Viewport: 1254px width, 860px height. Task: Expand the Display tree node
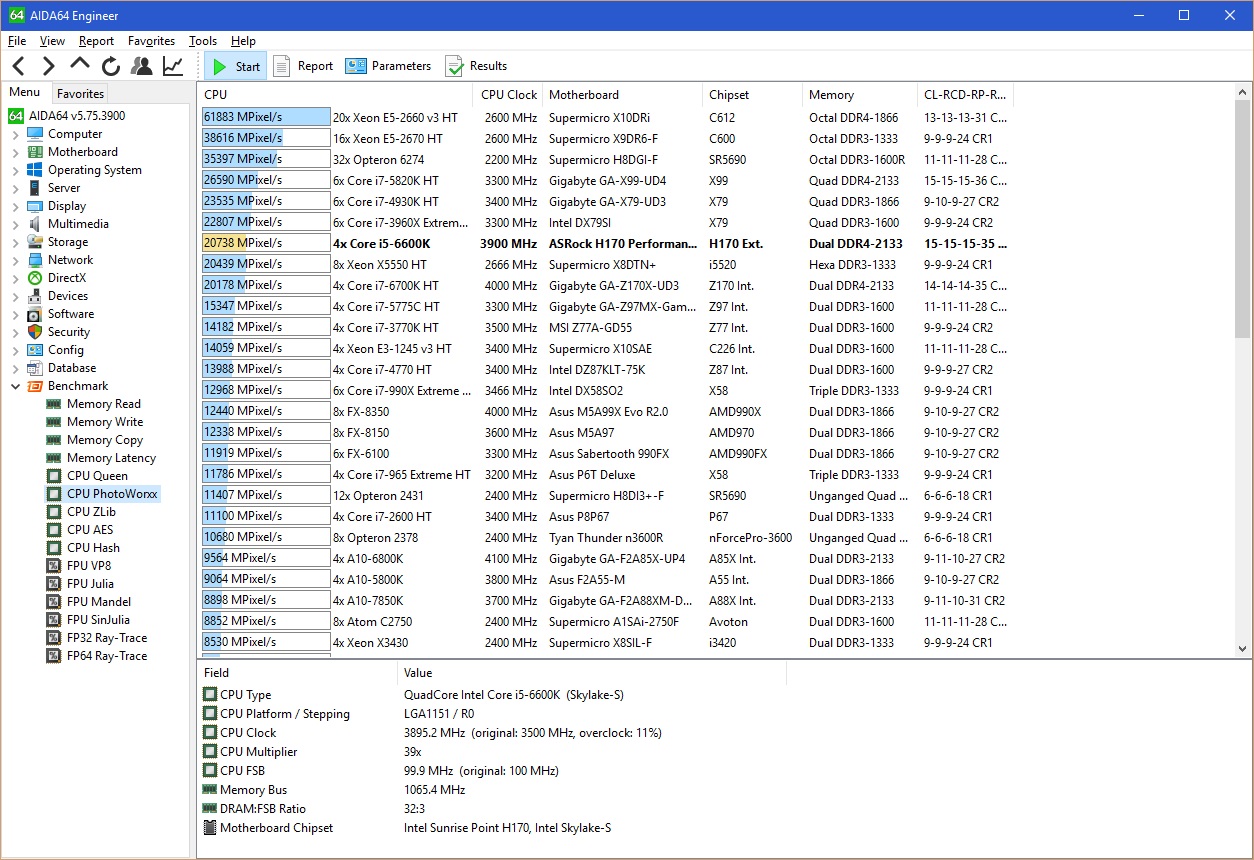tap(16, 206)
